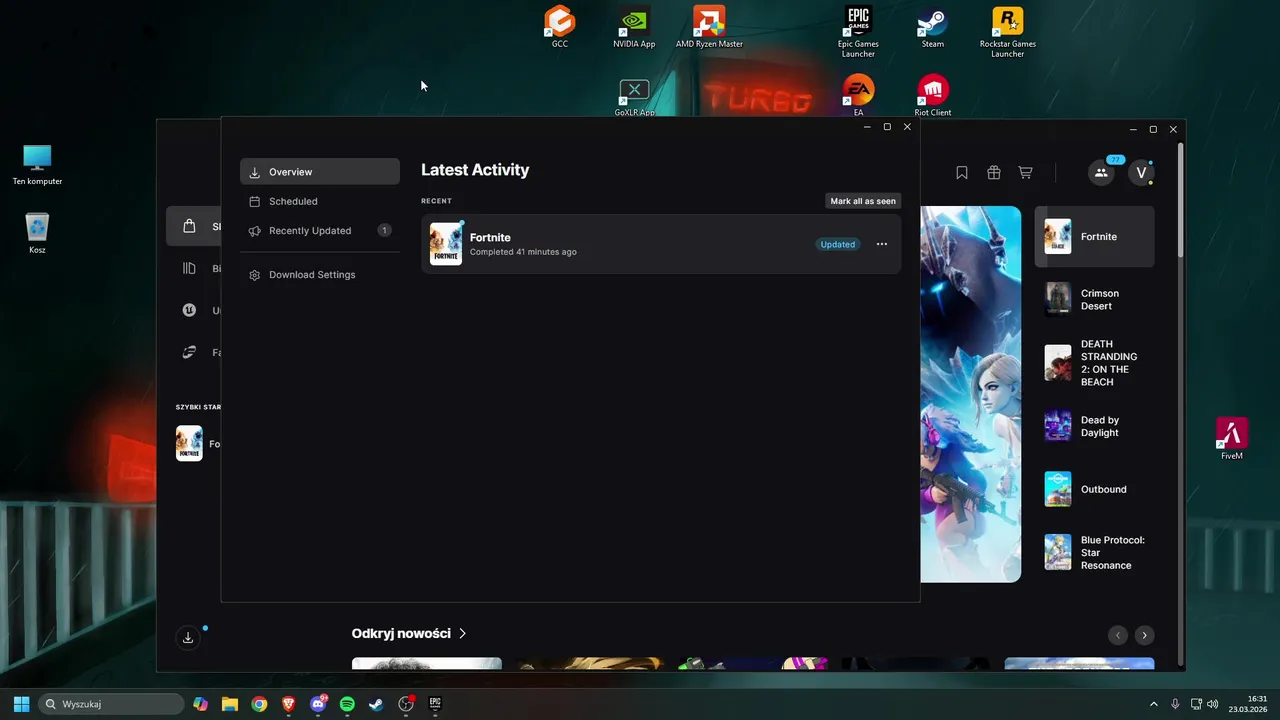Click the store bag icon in launcher sidebar
The image size is (1280, 720).
pyautogui.click(x=189, y=227)
